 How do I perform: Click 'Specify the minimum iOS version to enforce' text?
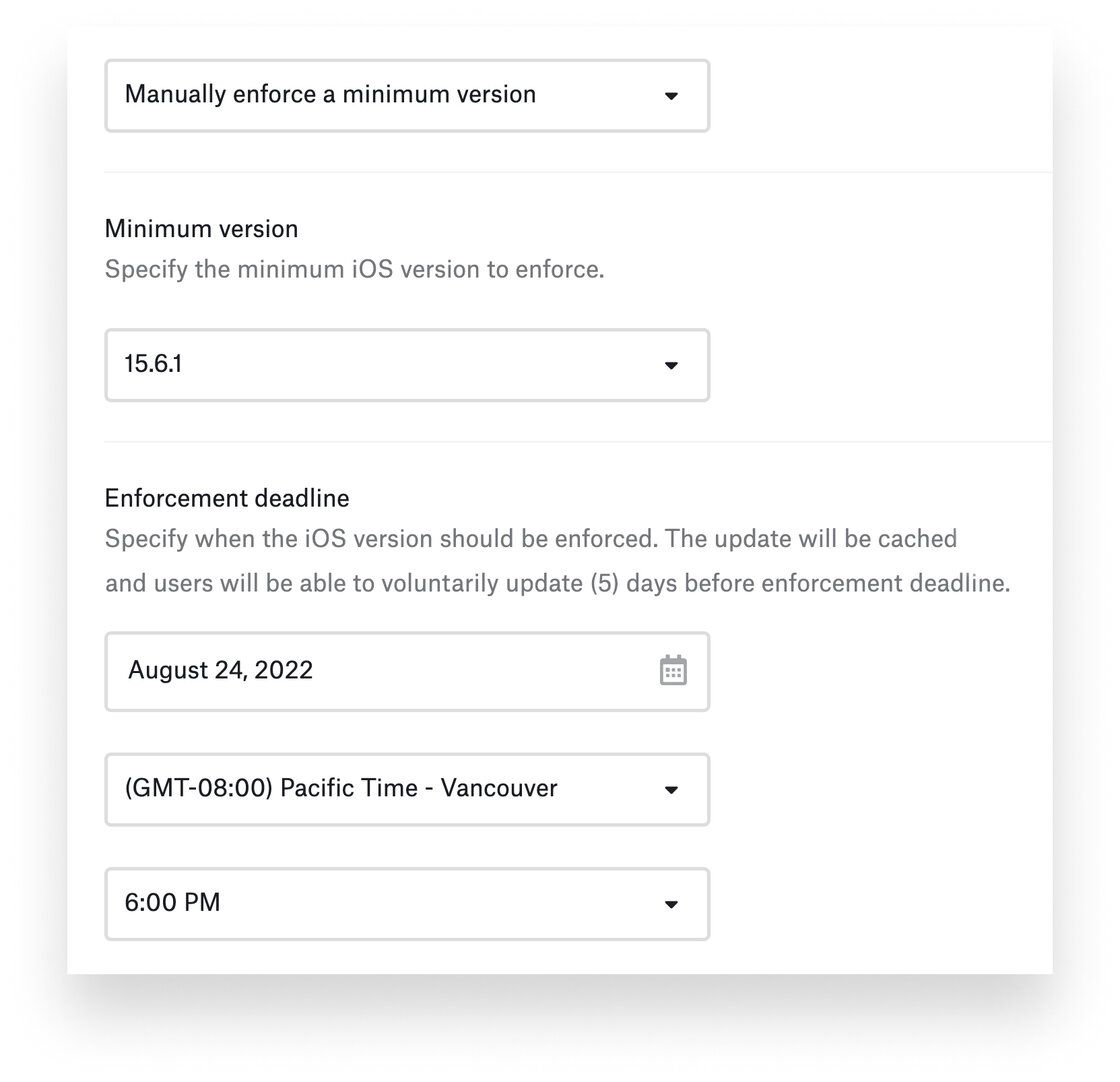pos(354,270)
